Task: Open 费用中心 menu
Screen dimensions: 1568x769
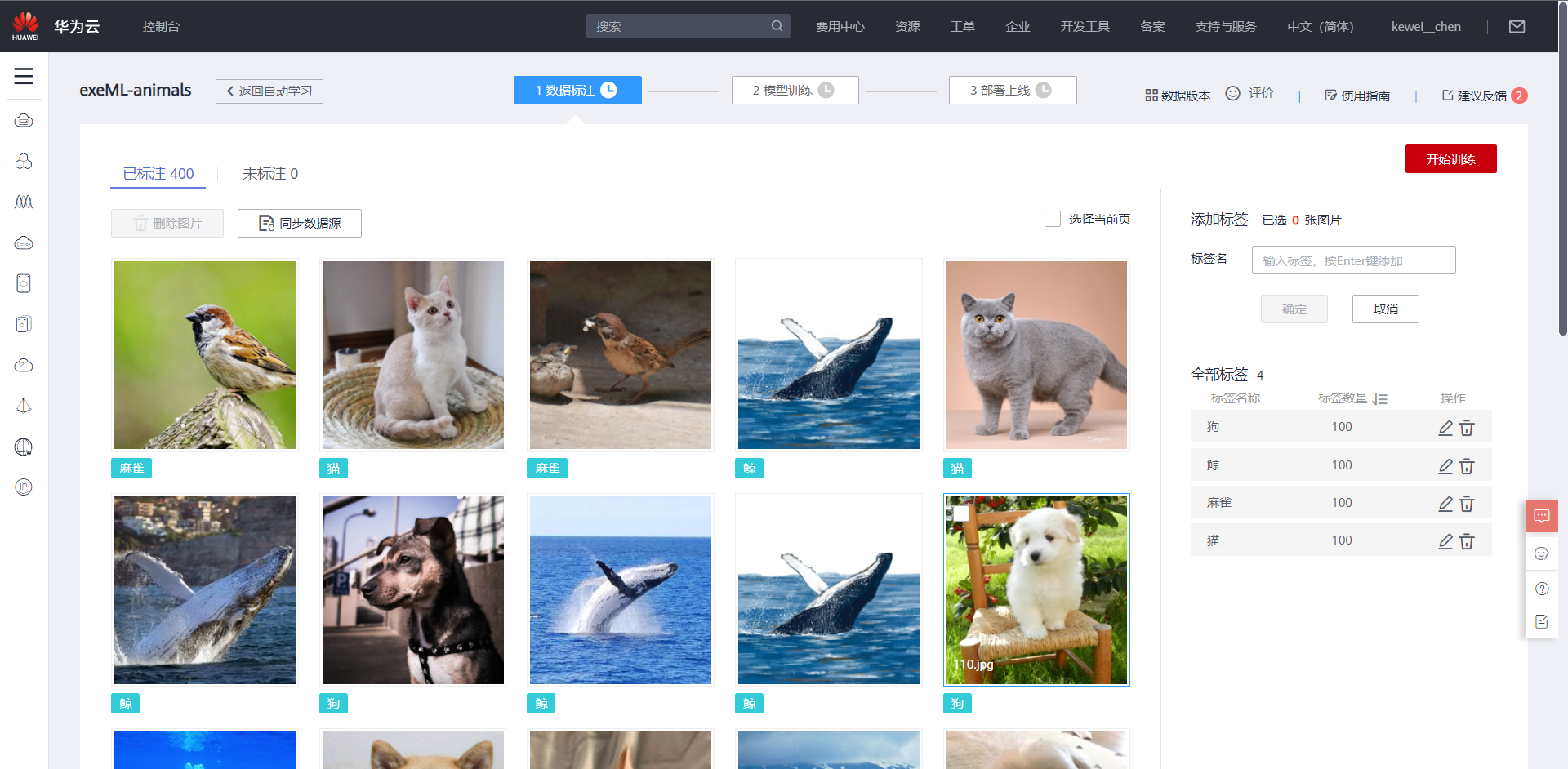Action: pyautogui.click(x=840, y=27)
